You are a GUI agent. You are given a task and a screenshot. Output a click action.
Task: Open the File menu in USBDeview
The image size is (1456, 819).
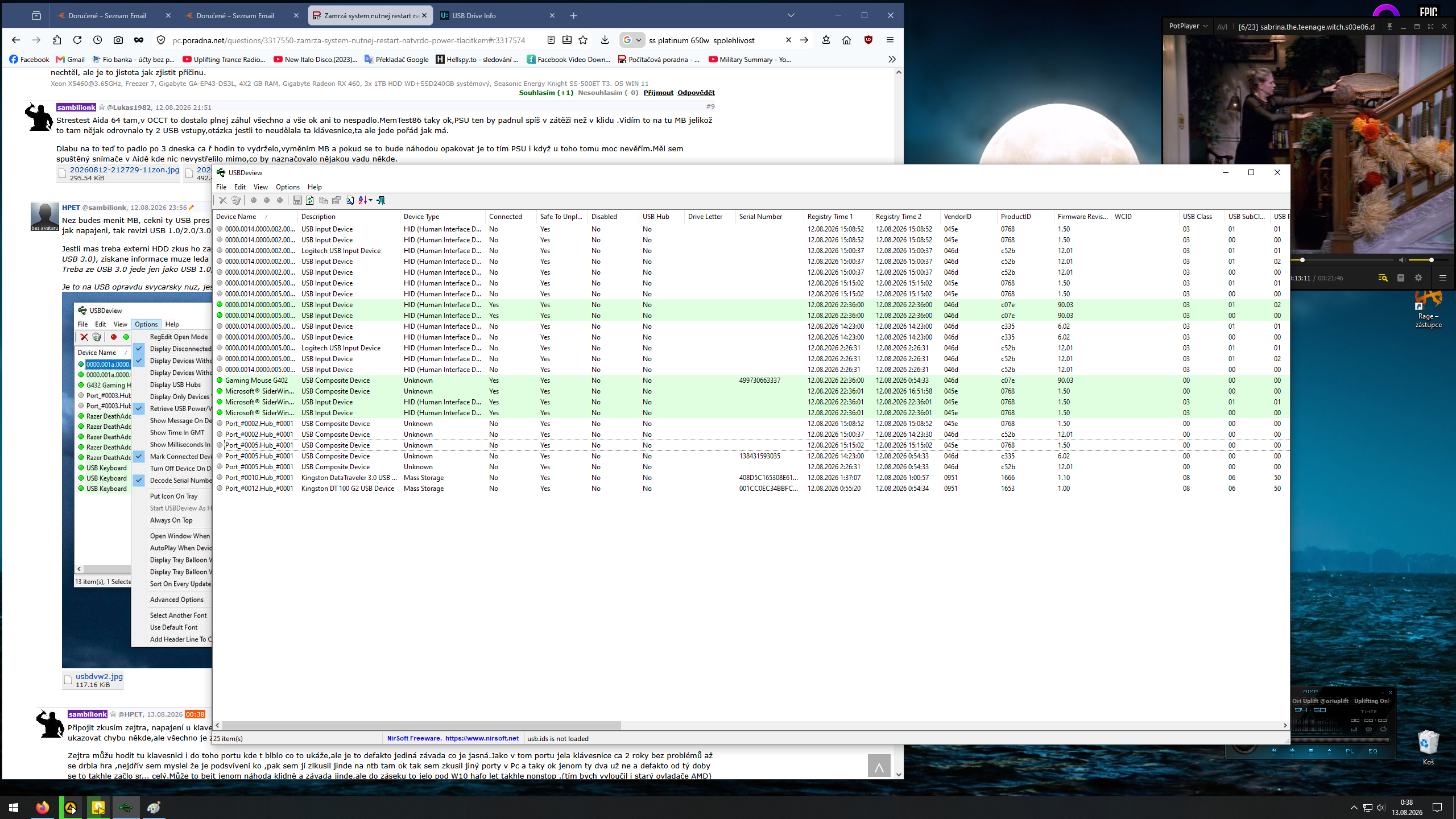click(221, 187)
